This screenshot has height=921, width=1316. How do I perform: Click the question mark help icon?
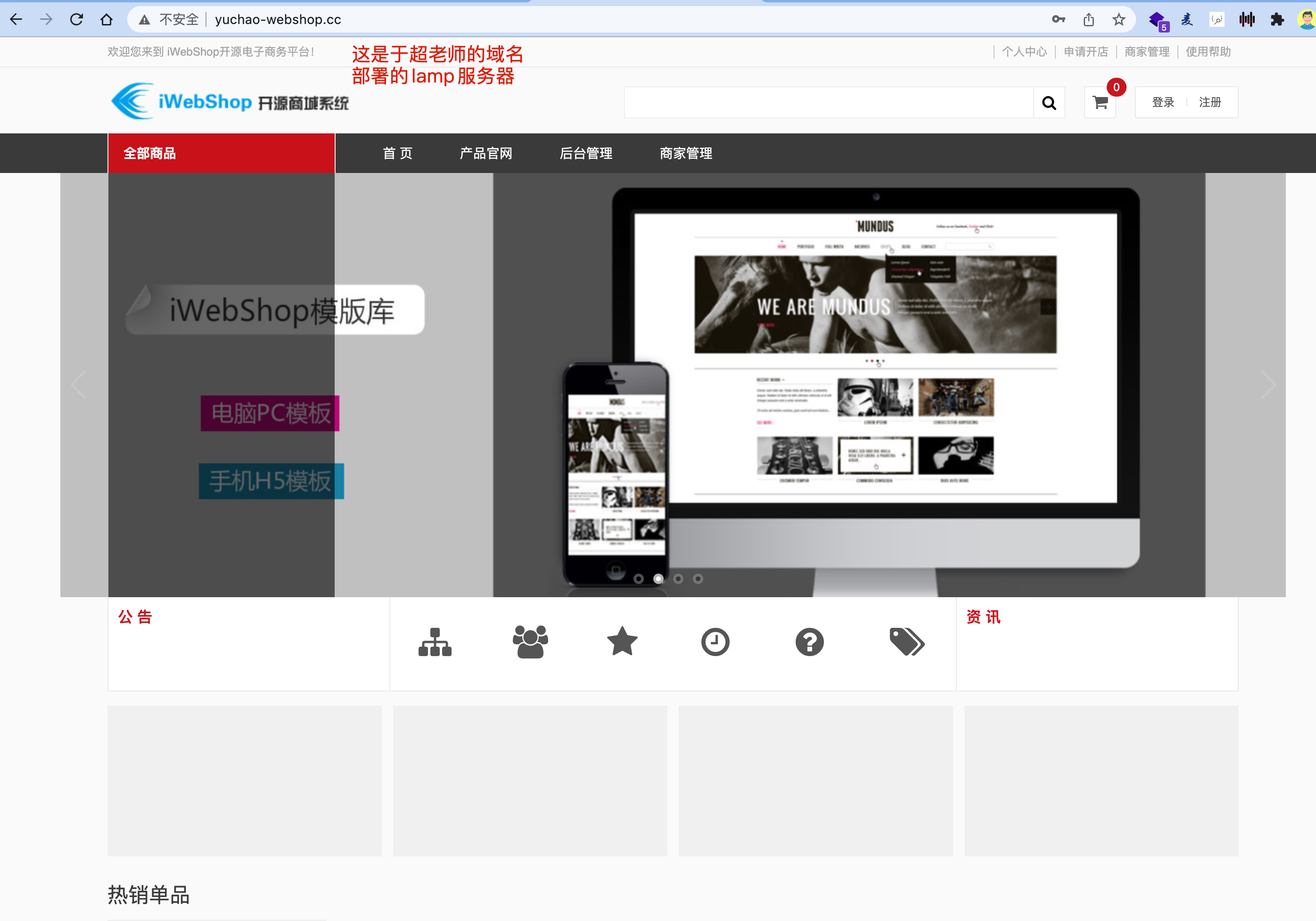click(x=809, y=642)
